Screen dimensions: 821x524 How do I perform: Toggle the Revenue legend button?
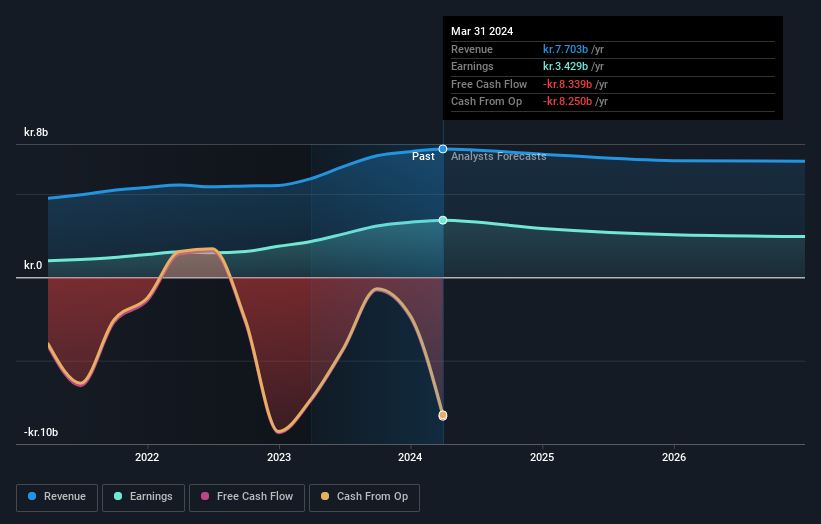pos(57,497)
